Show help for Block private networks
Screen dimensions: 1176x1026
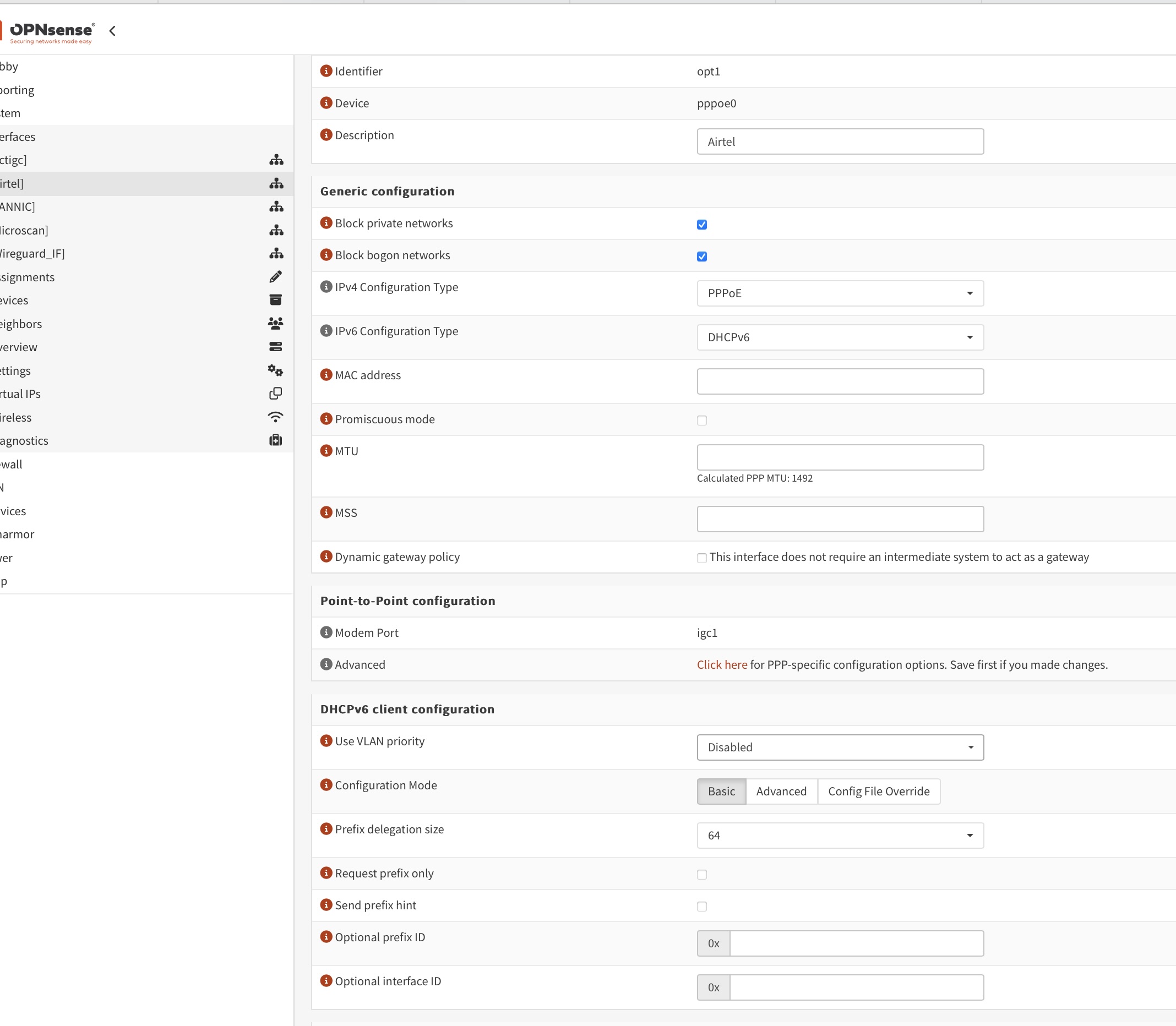(x=326, y=223)
